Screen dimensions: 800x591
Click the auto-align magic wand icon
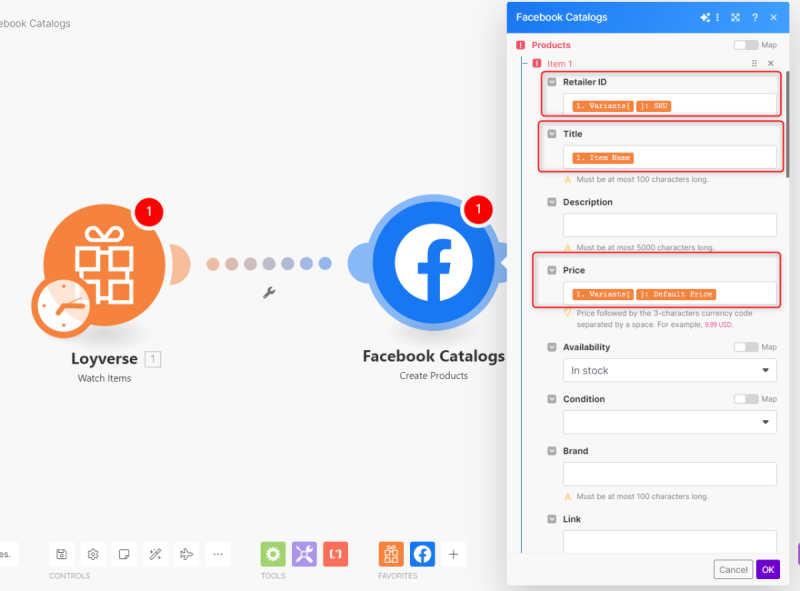[x=155, y=554]
